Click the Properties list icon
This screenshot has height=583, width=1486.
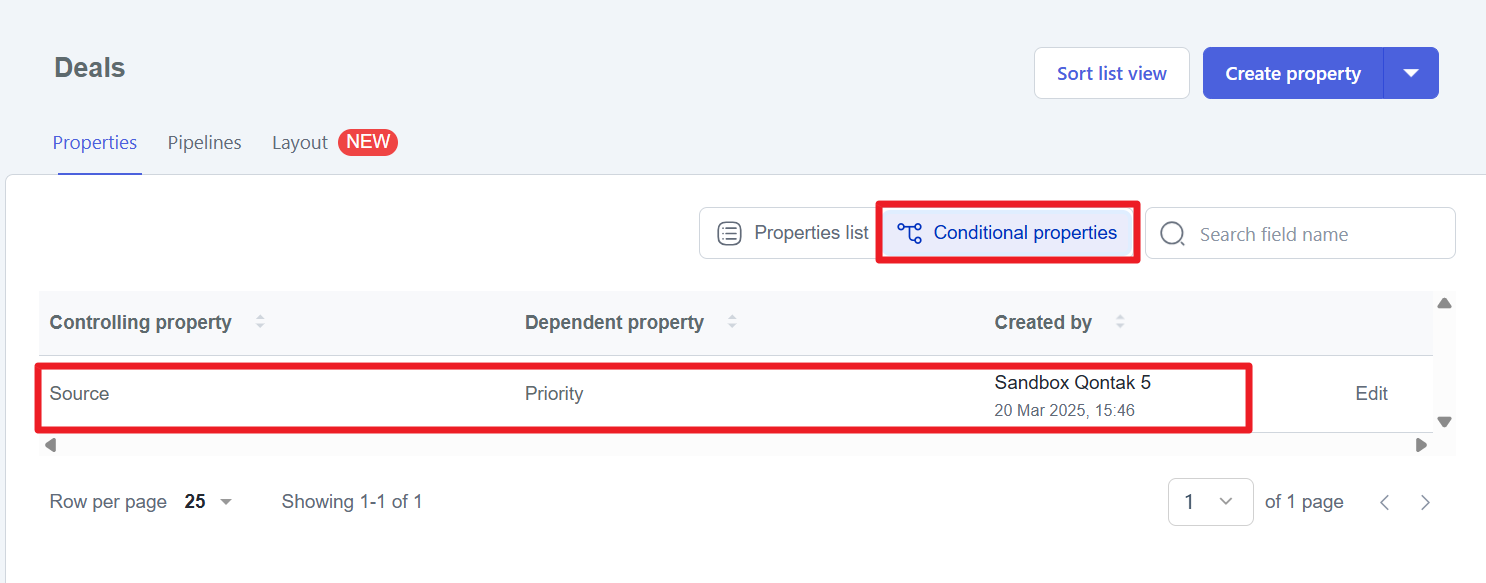click(728, 232)
